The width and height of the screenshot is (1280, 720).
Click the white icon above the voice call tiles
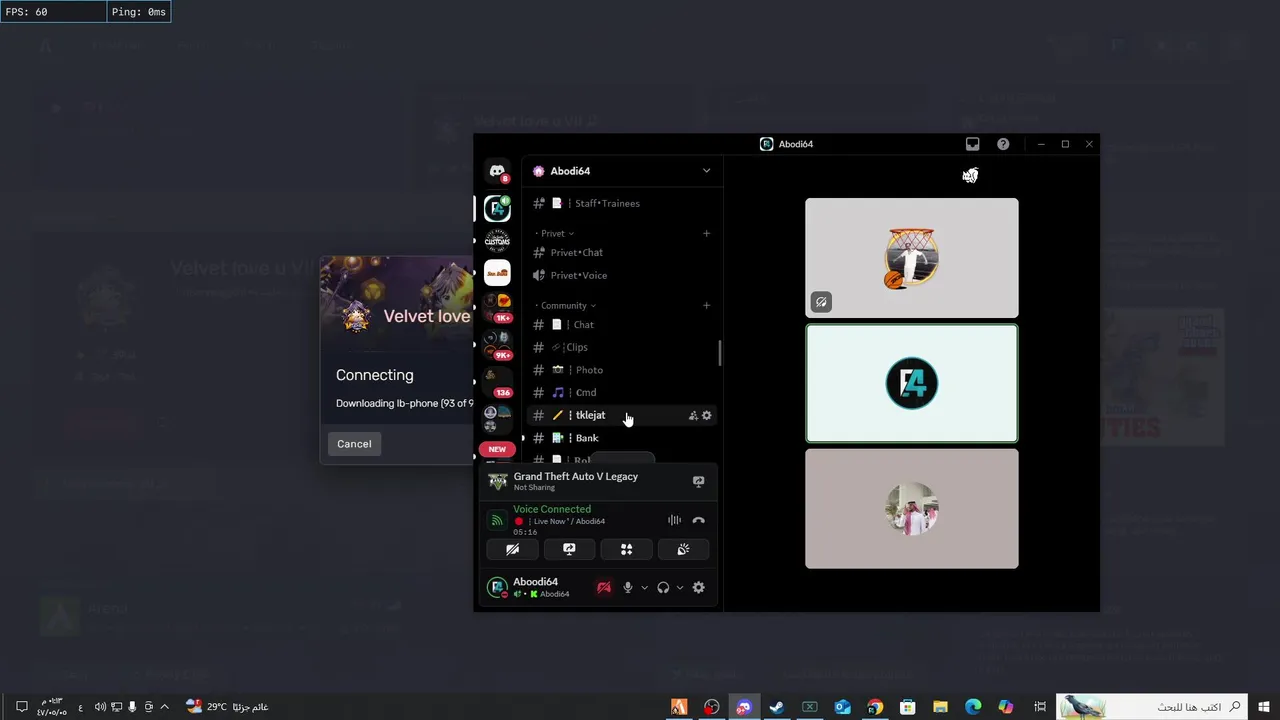click(x=970, y=176)
